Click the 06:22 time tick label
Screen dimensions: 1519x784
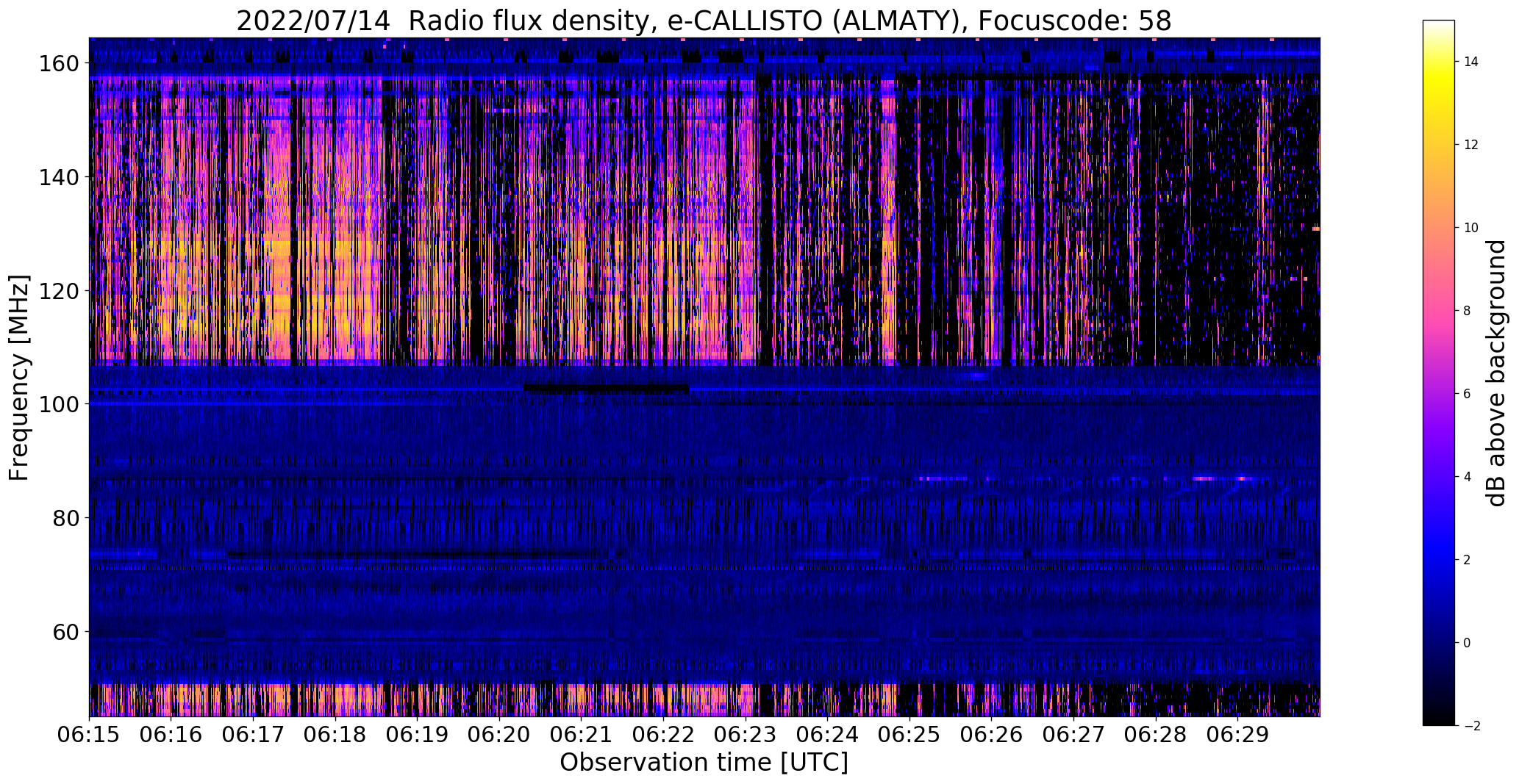point(664,735)
